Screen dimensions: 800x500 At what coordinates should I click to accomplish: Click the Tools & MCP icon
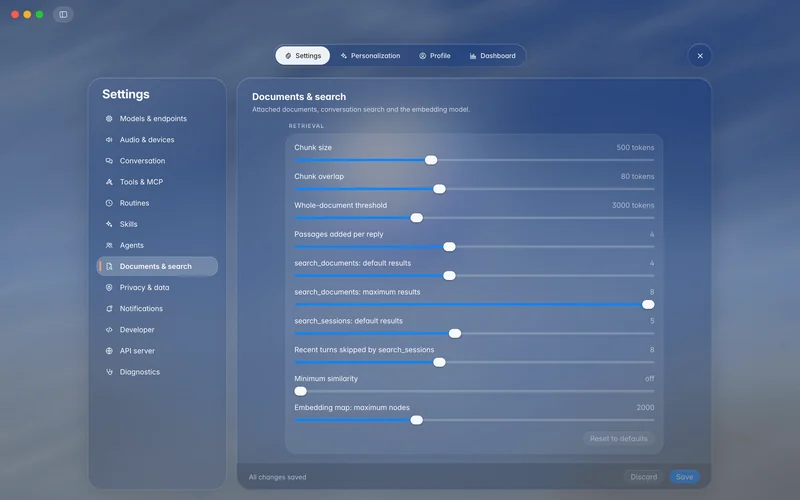point(109,182)
